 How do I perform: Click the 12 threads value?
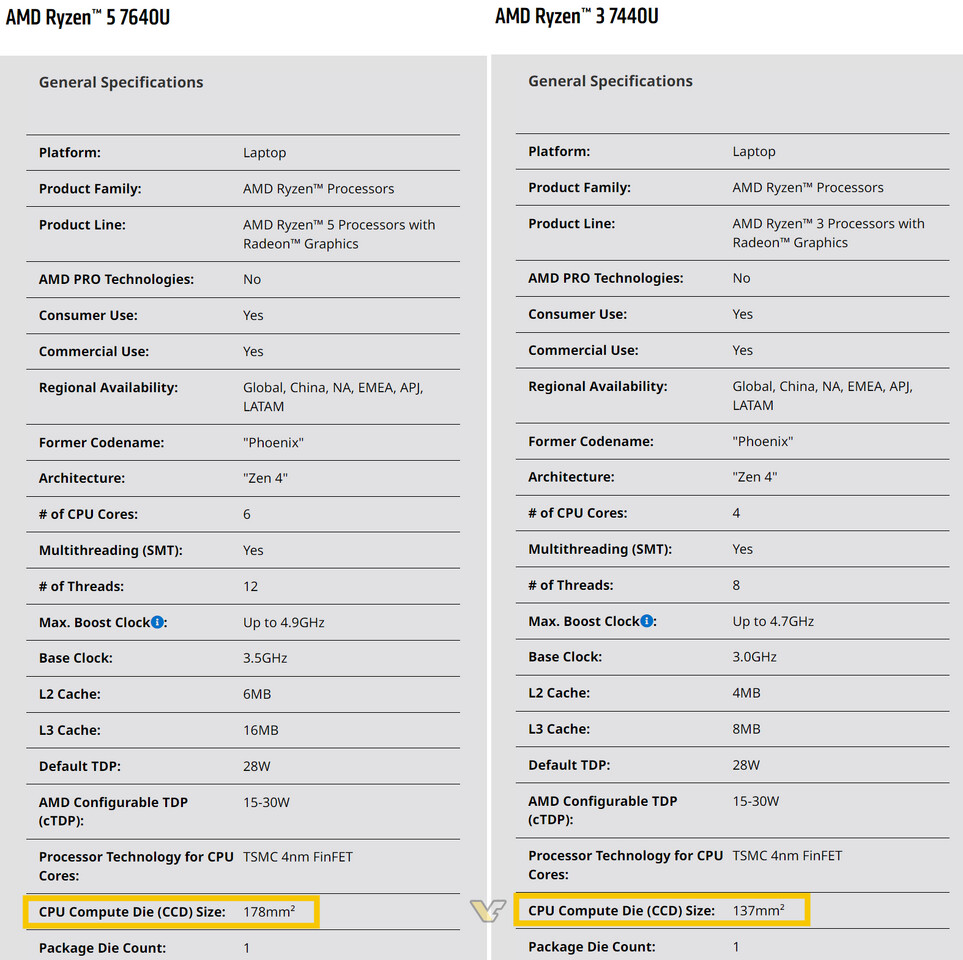point(250,586)
